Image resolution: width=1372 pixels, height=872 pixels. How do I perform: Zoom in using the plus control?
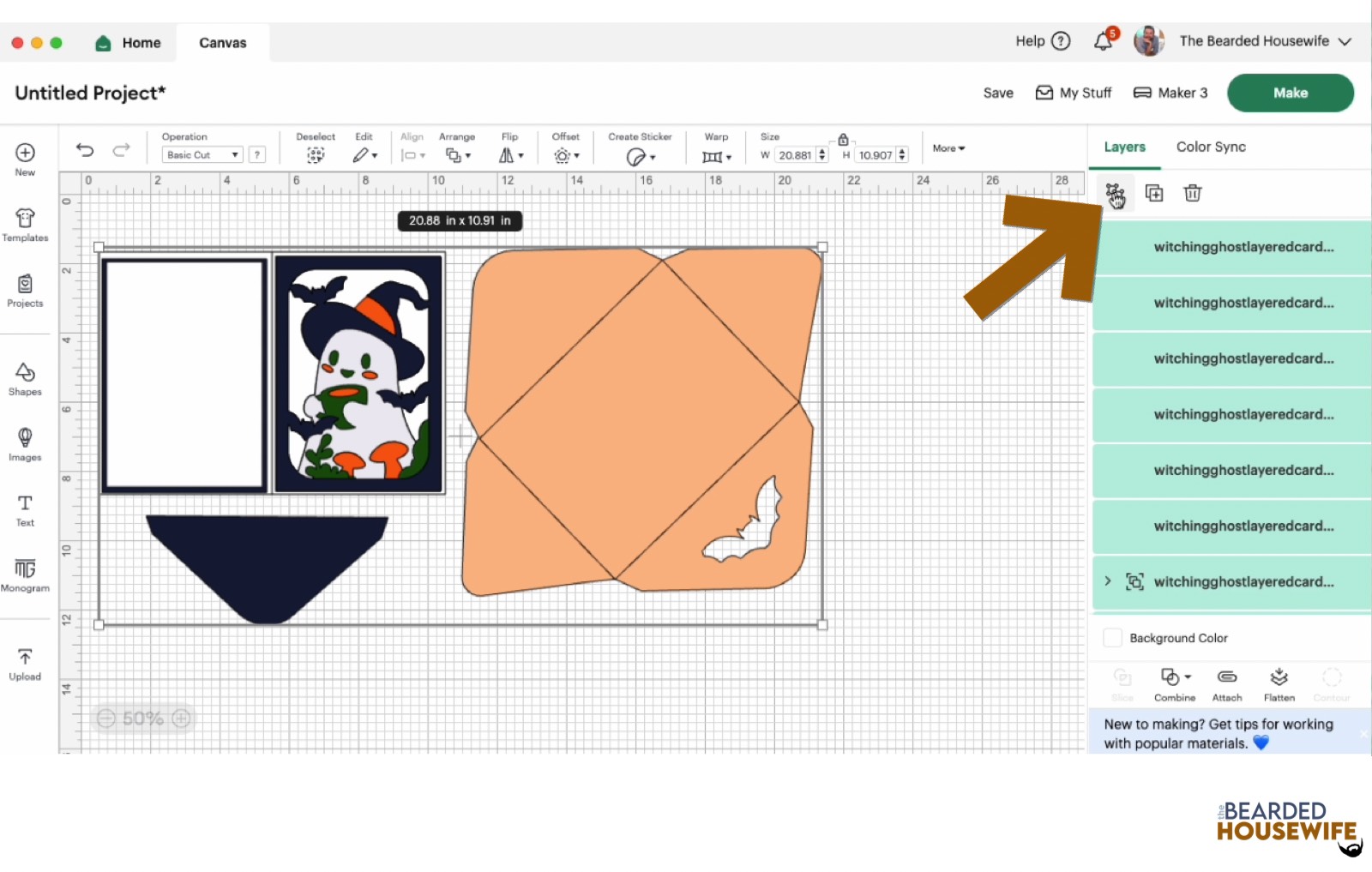[181, 719]
